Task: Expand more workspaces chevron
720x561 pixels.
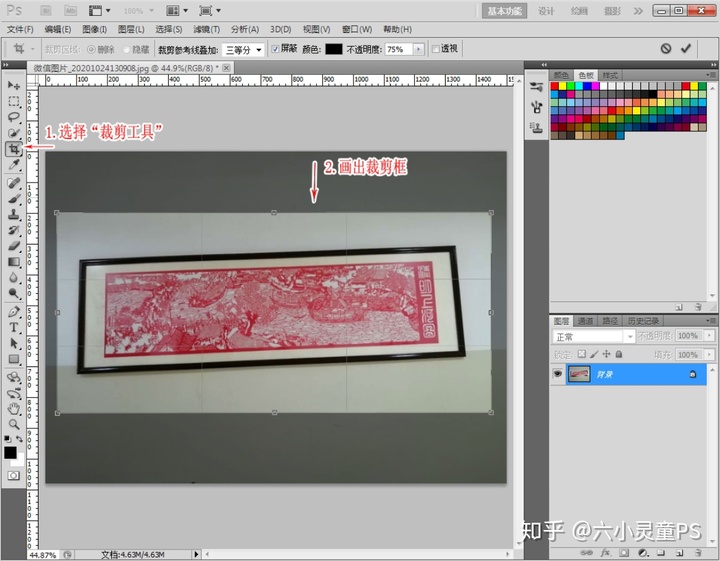Action: 638,11
